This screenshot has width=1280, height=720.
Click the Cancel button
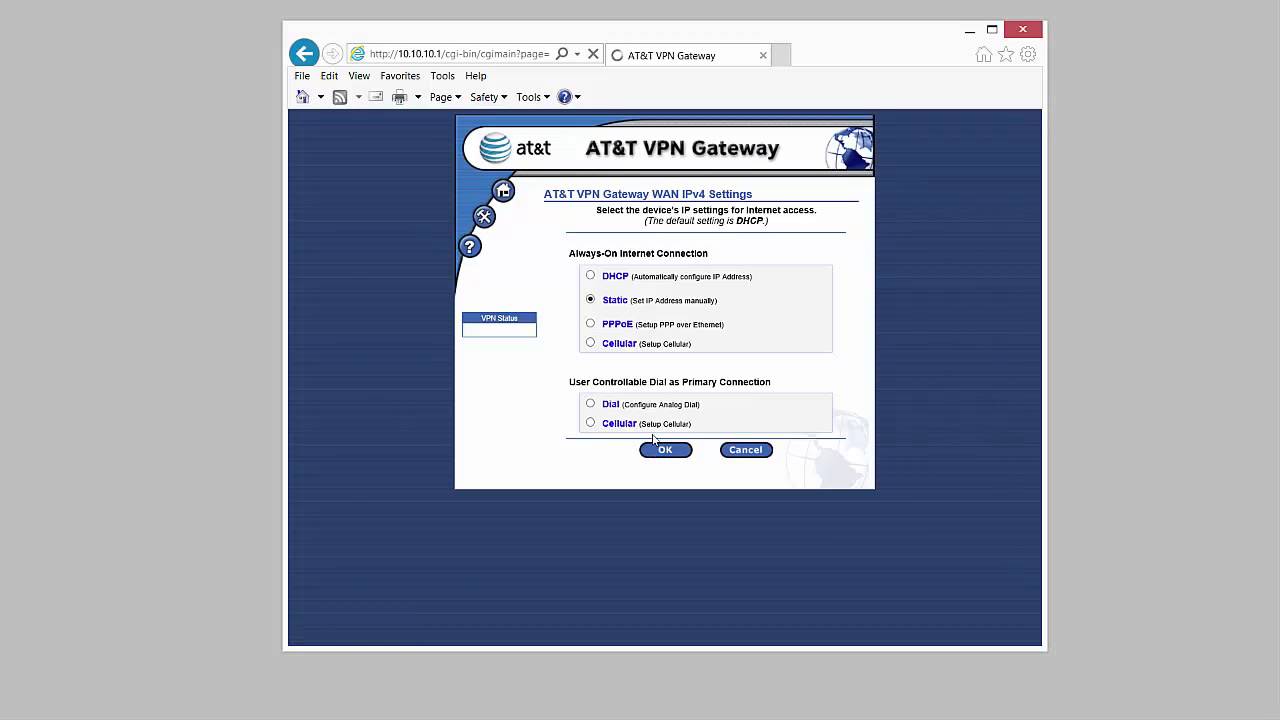[x=746, y=450]
